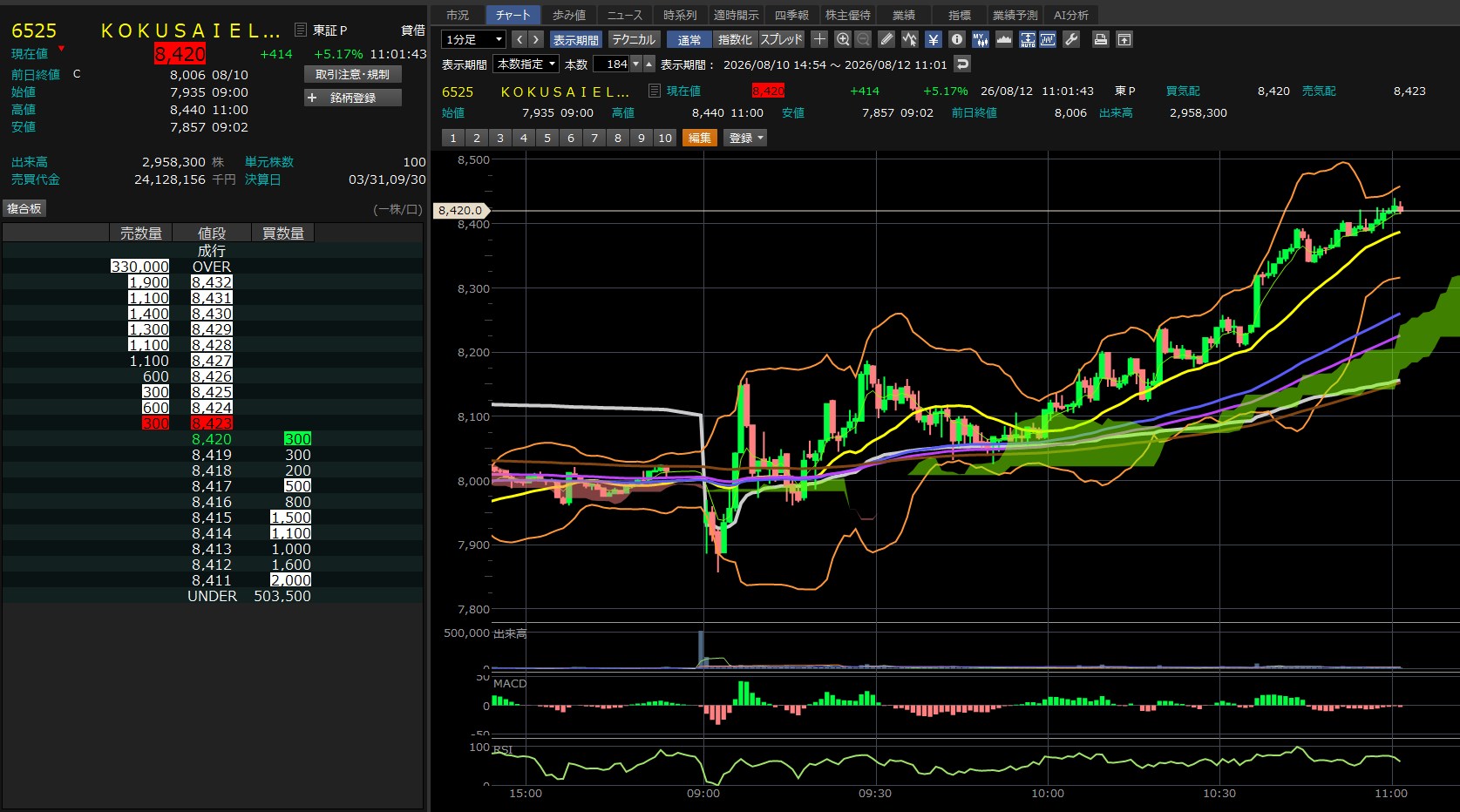Switch to the 四季報 tab
Screen dimensions: 1460x812
[791, 15]
